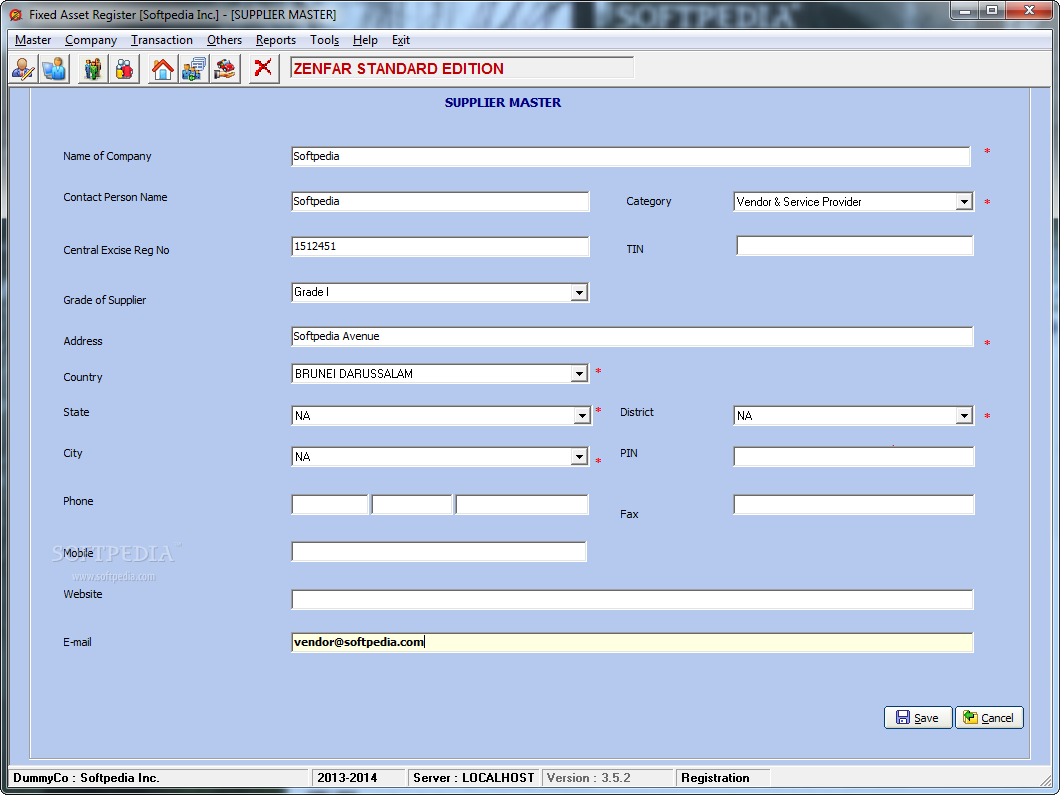Viewport: 1060px width, 795px height.
Task: Click the Central Excise Reg No field
Action: (x=440, y=247)
